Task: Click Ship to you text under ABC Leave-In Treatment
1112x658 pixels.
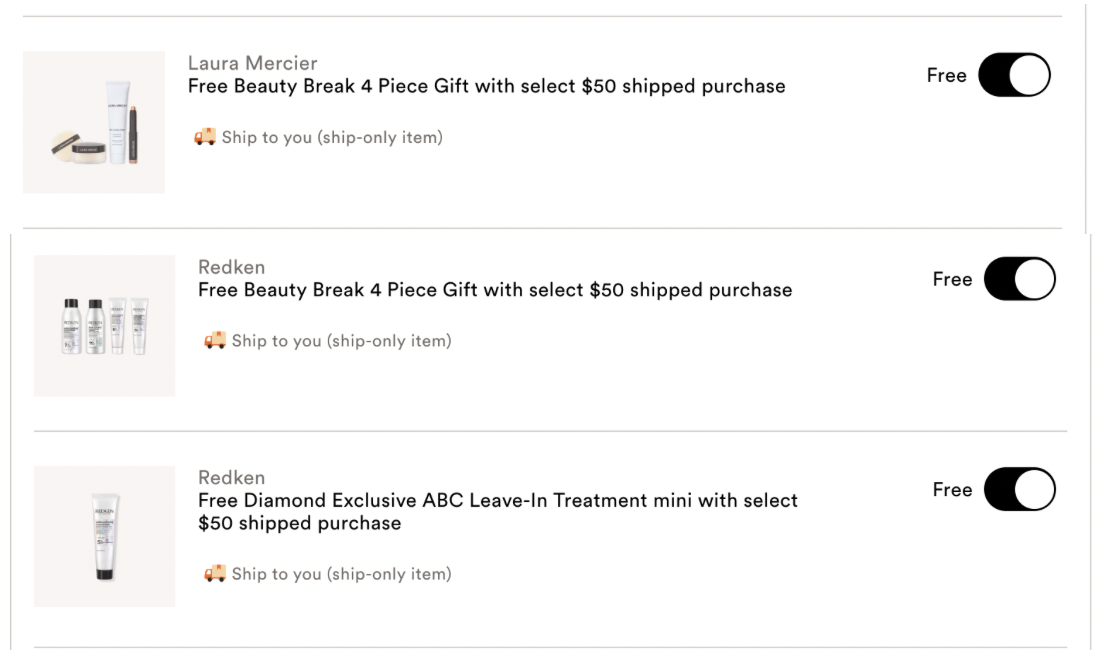Action: tap(341, 574)
